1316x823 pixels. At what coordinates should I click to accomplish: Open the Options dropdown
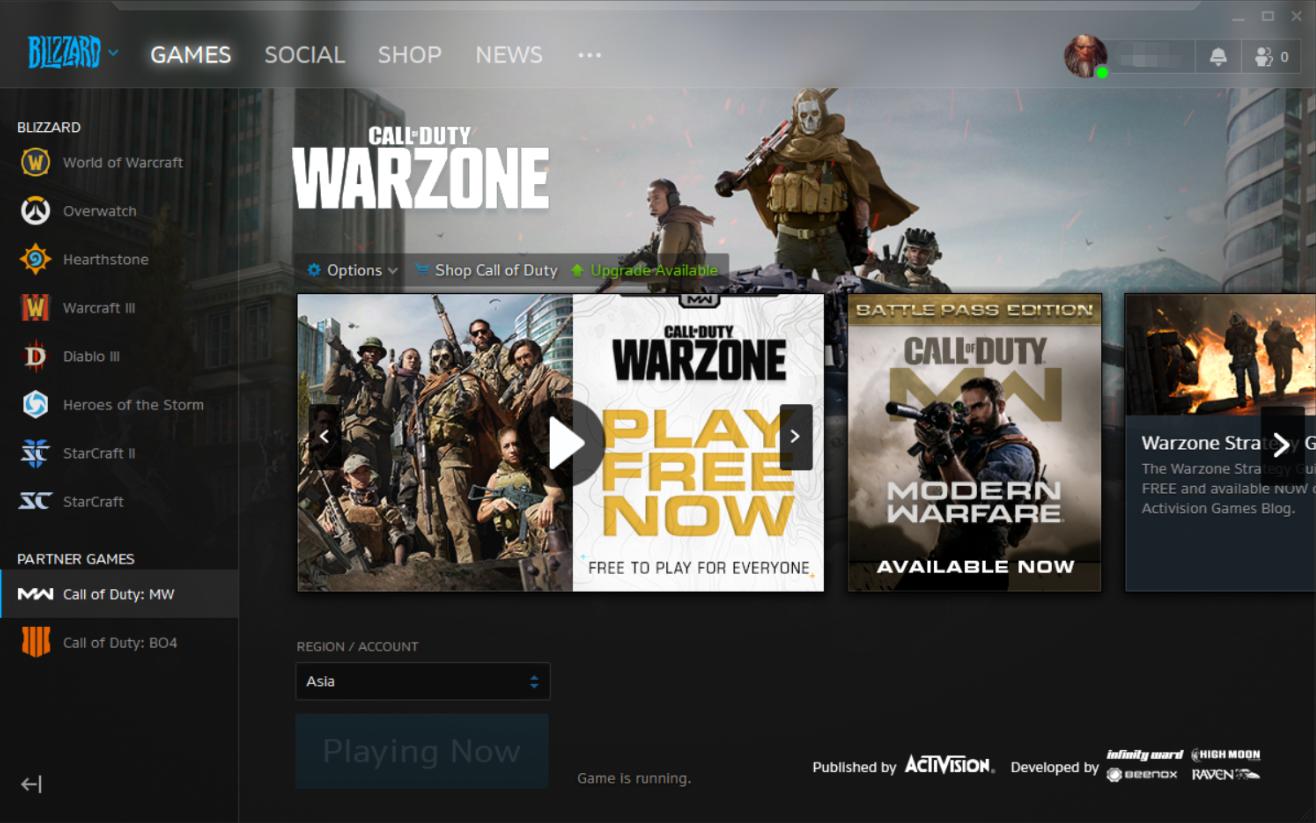352,270
